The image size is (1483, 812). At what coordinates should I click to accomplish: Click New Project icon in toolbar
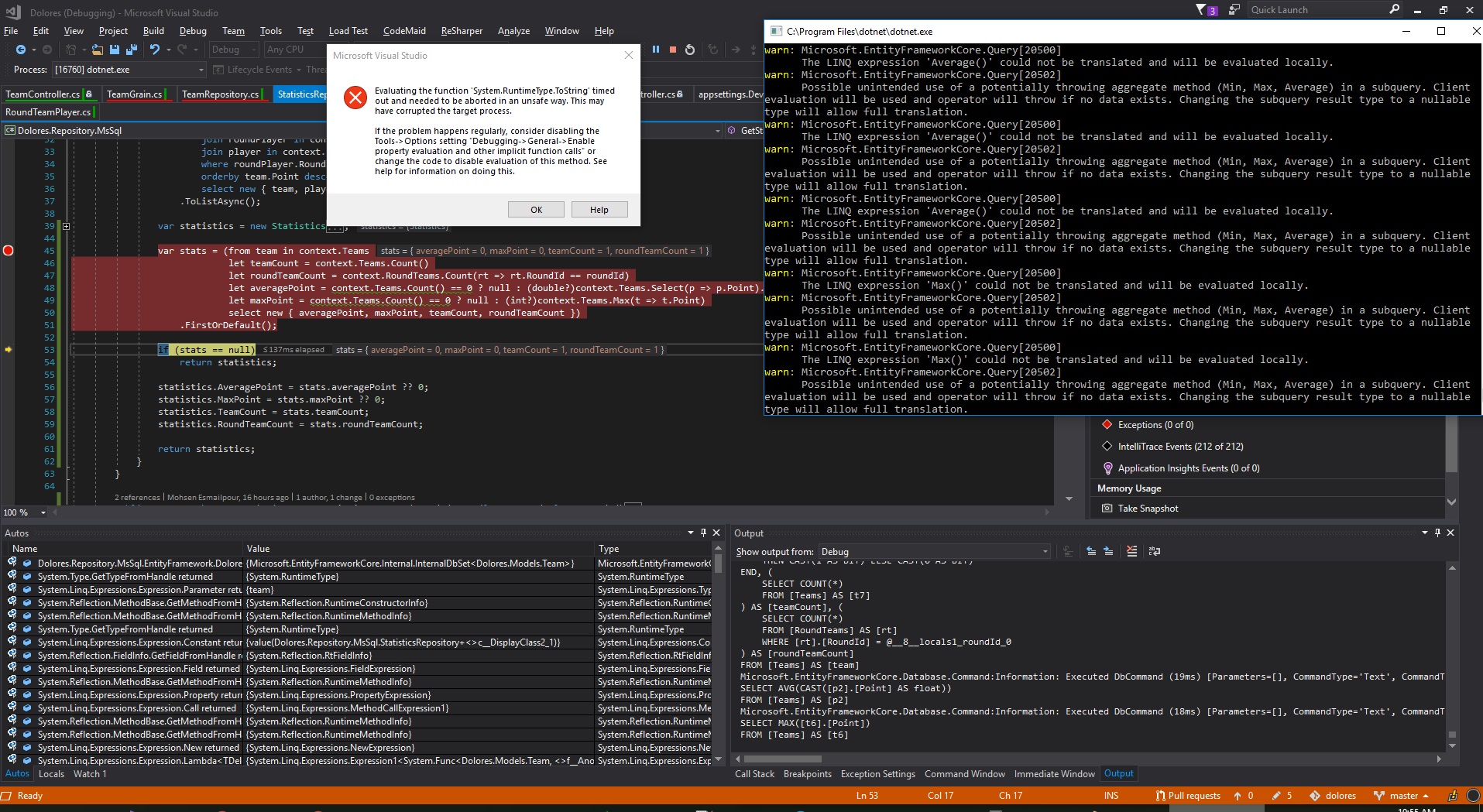[x=70, y=50]
